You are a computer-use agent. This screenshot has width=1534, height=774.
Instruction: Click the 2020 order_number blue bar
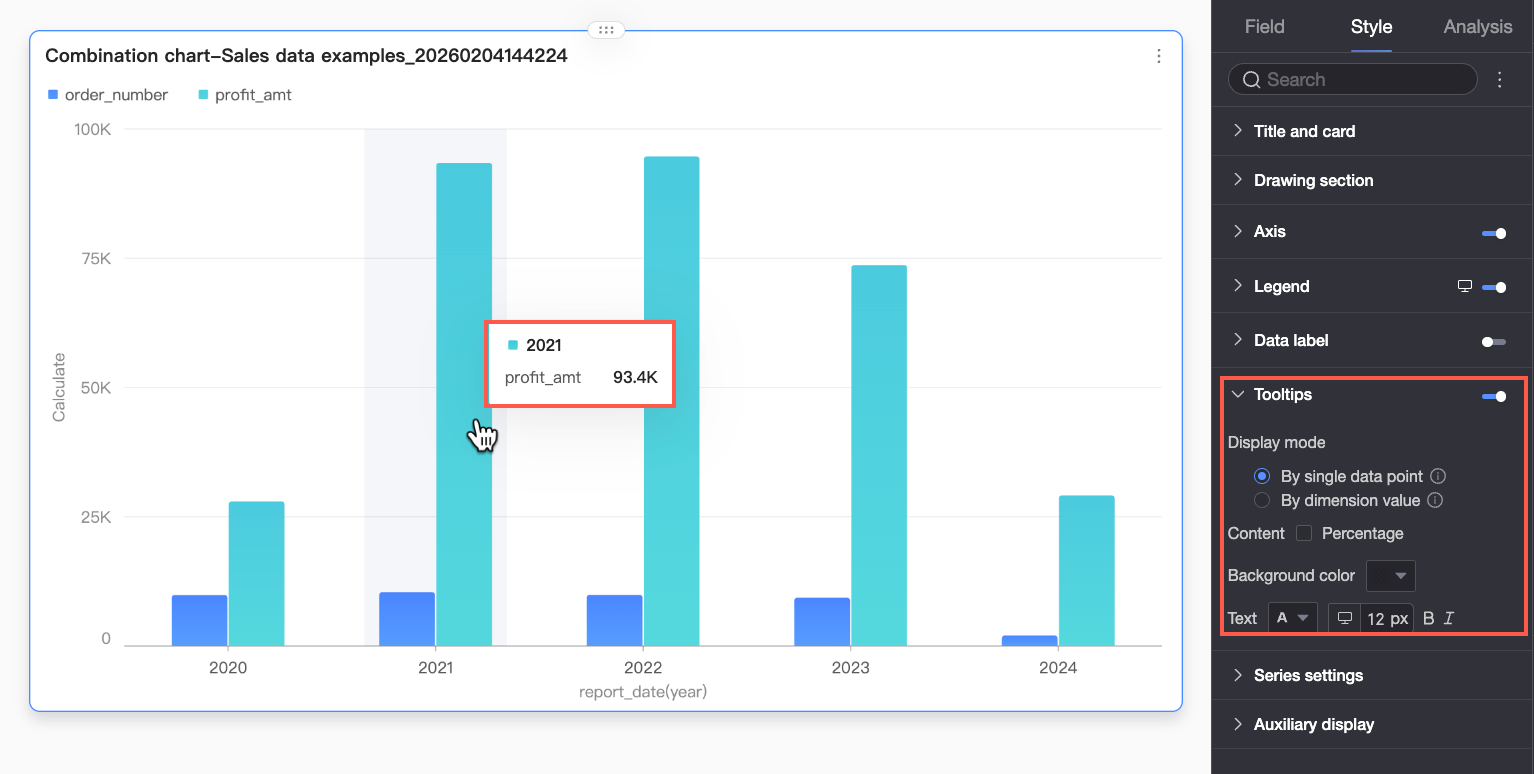pyautogui.click(x=199, y=620)
